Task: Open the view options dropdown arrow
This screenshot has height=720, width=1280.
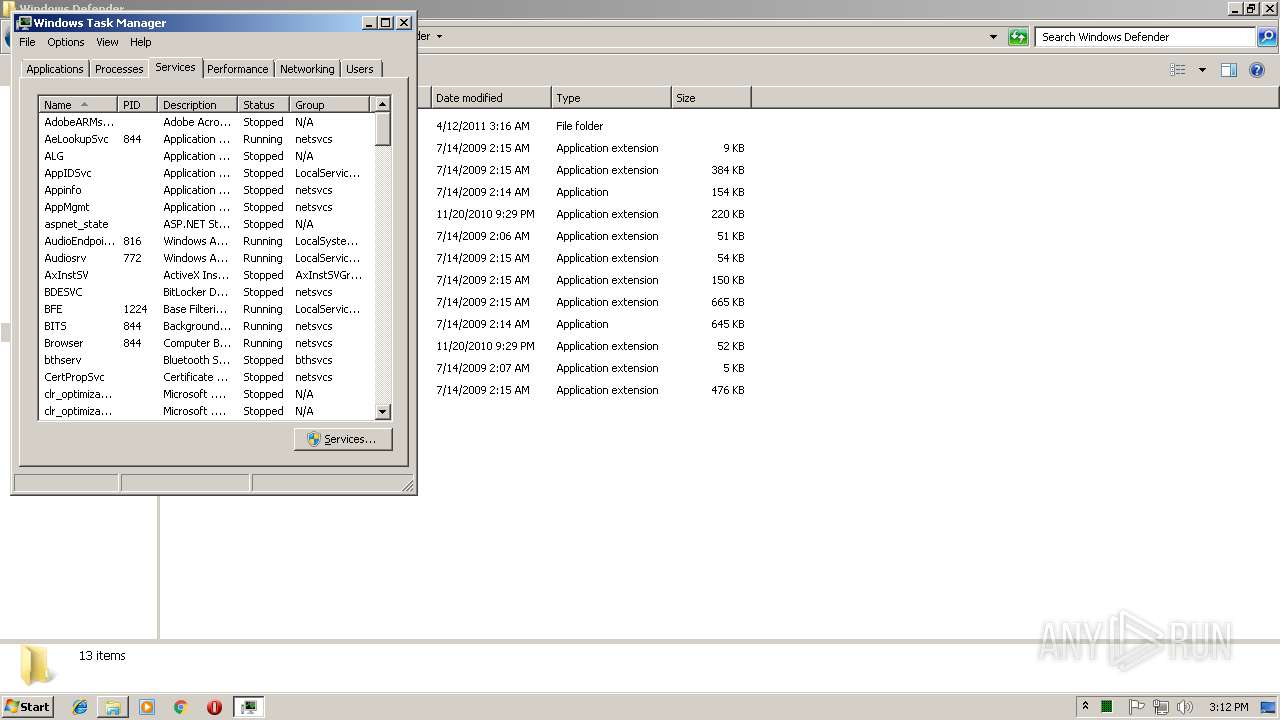Action: tap(1202, 70)
